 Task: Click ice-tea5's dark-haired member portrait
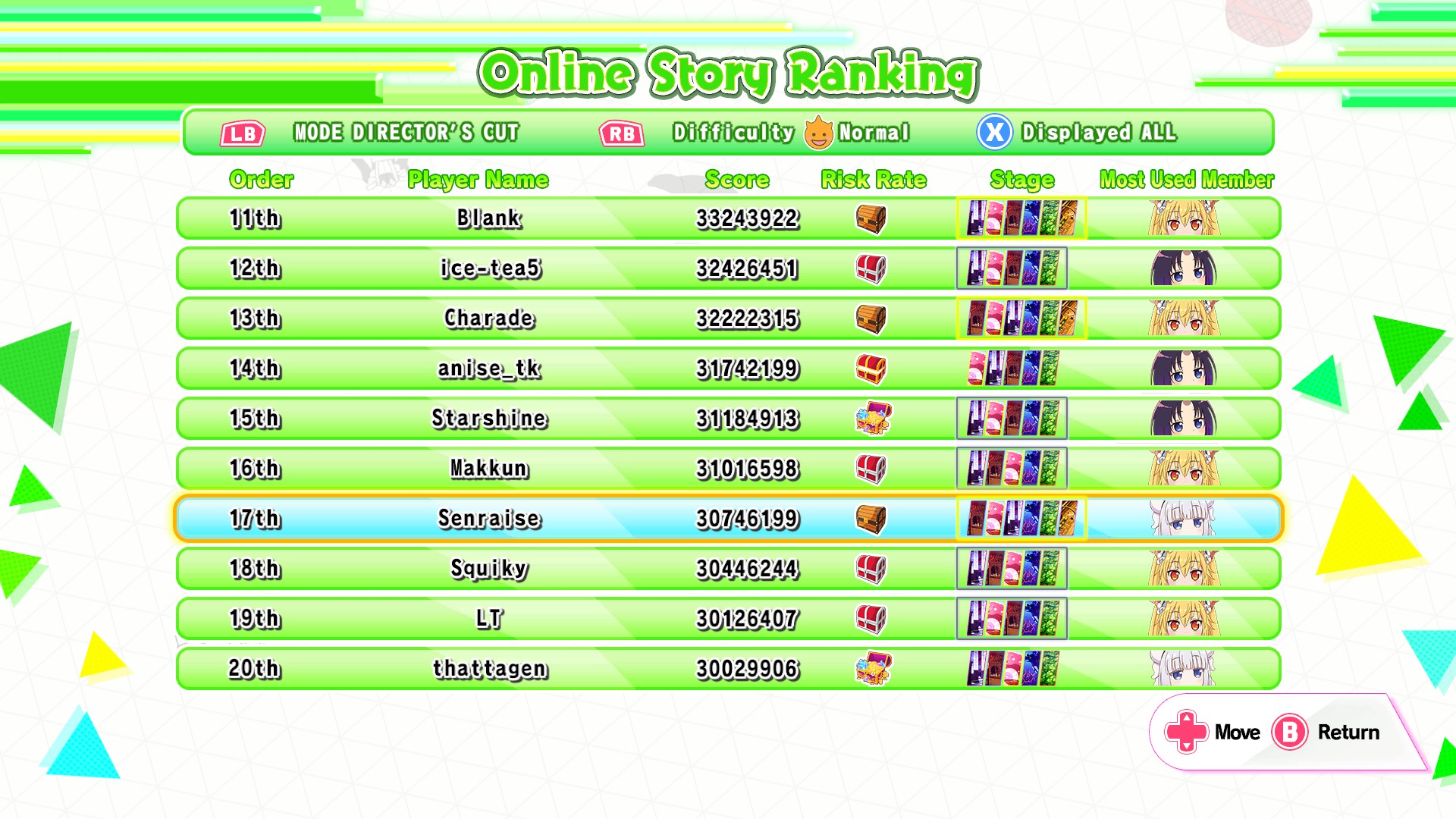1183,268
